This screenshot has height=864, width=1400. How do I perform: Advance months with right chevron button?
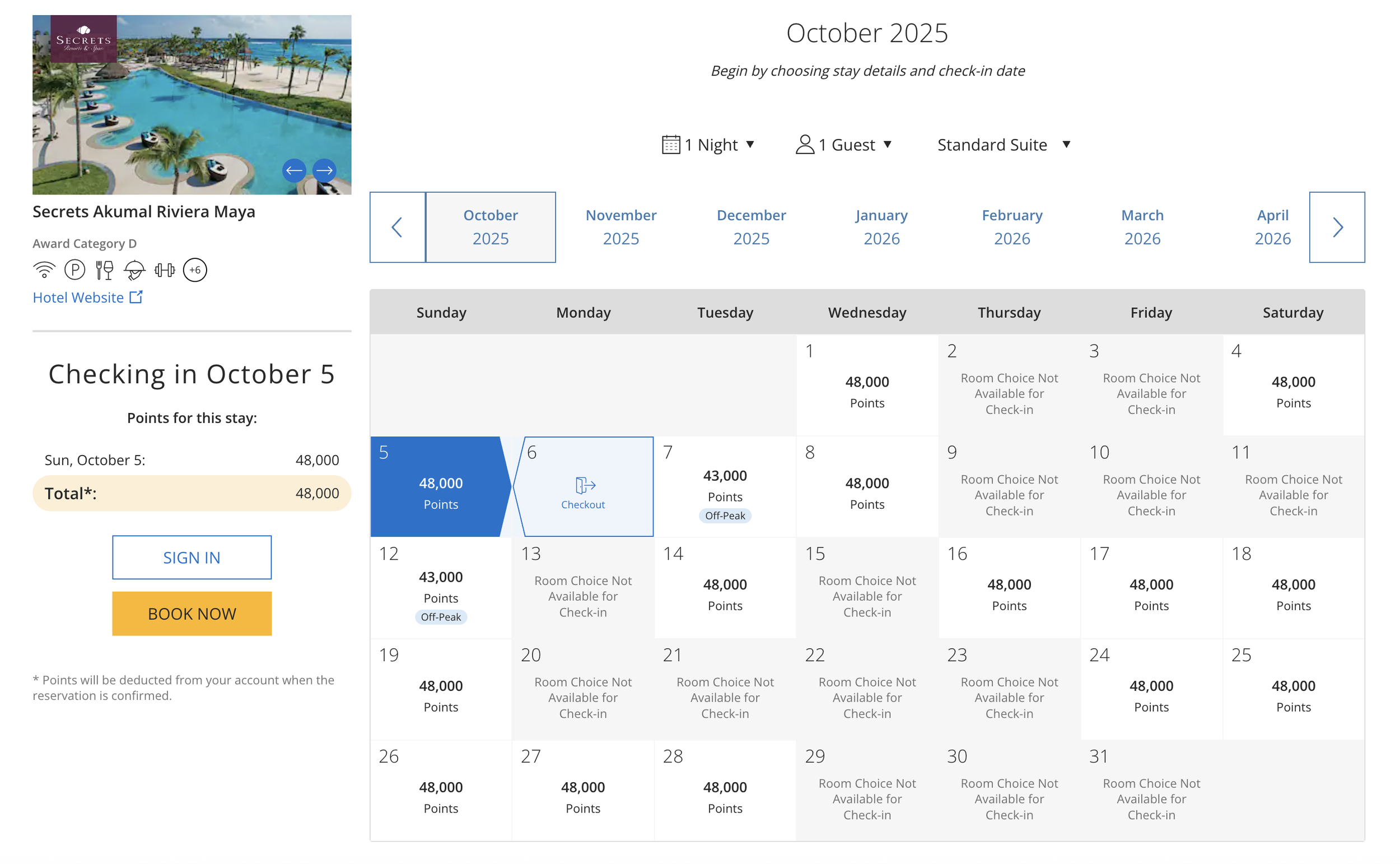(x=1337, y=227)
